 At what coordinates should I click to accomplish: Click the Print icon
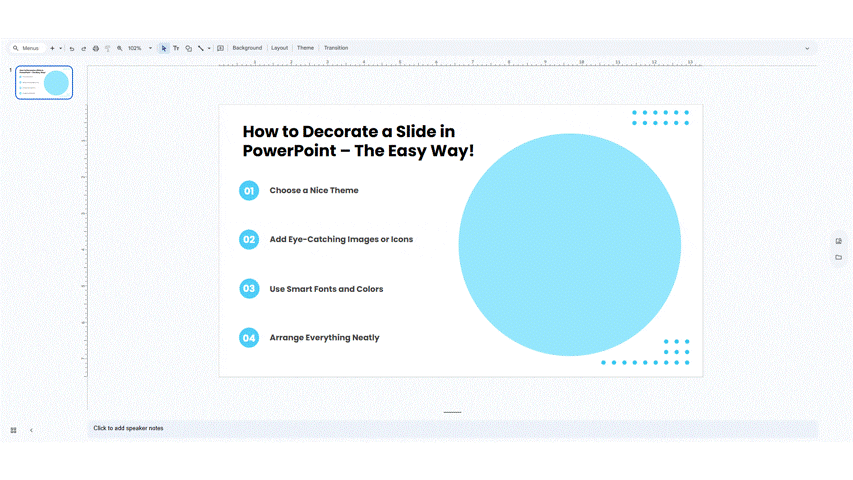click(x=96, y=48)
